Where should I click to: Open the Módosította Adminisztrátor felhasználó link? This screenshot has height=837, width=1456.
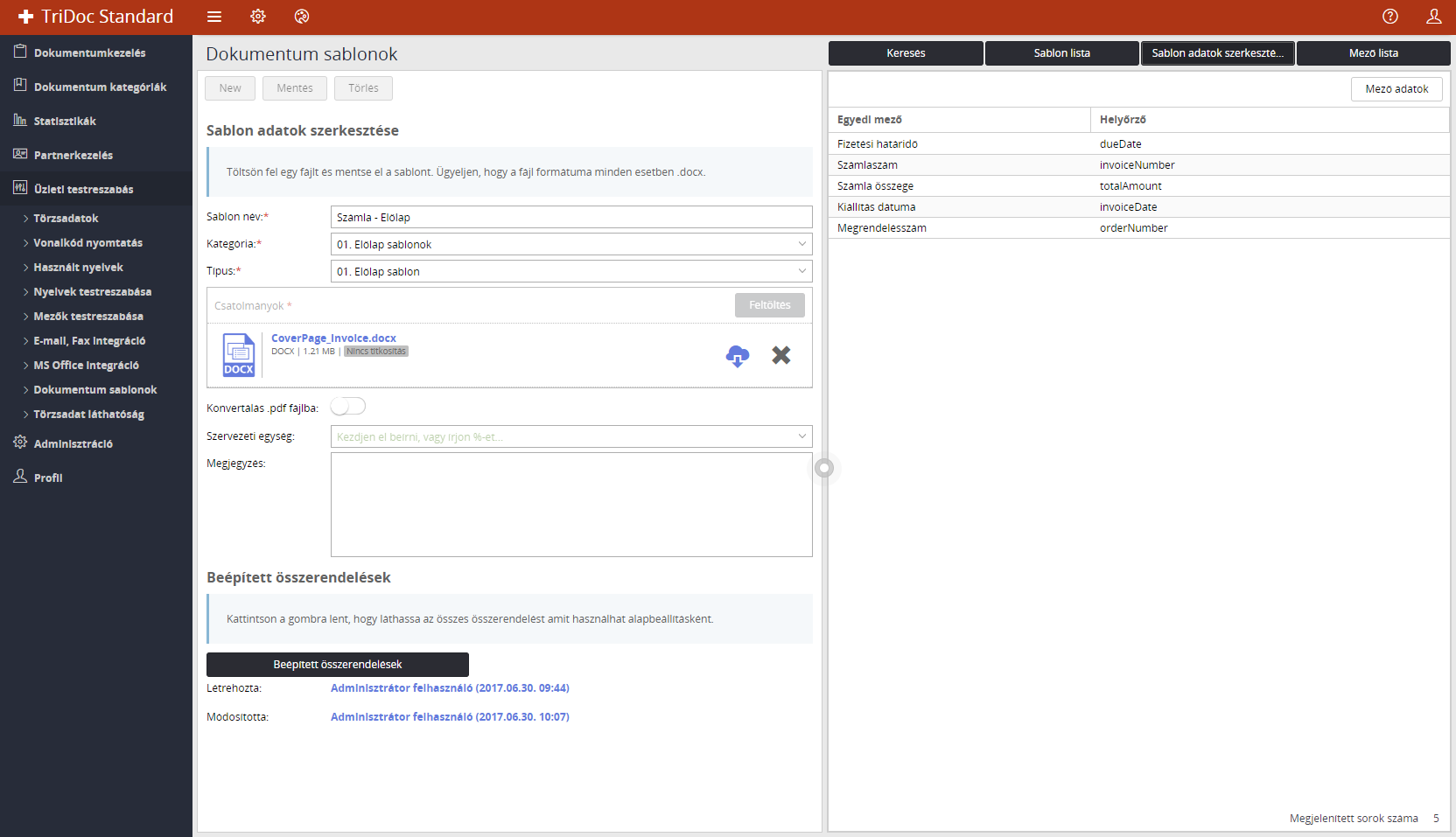(x=450, y=717)
